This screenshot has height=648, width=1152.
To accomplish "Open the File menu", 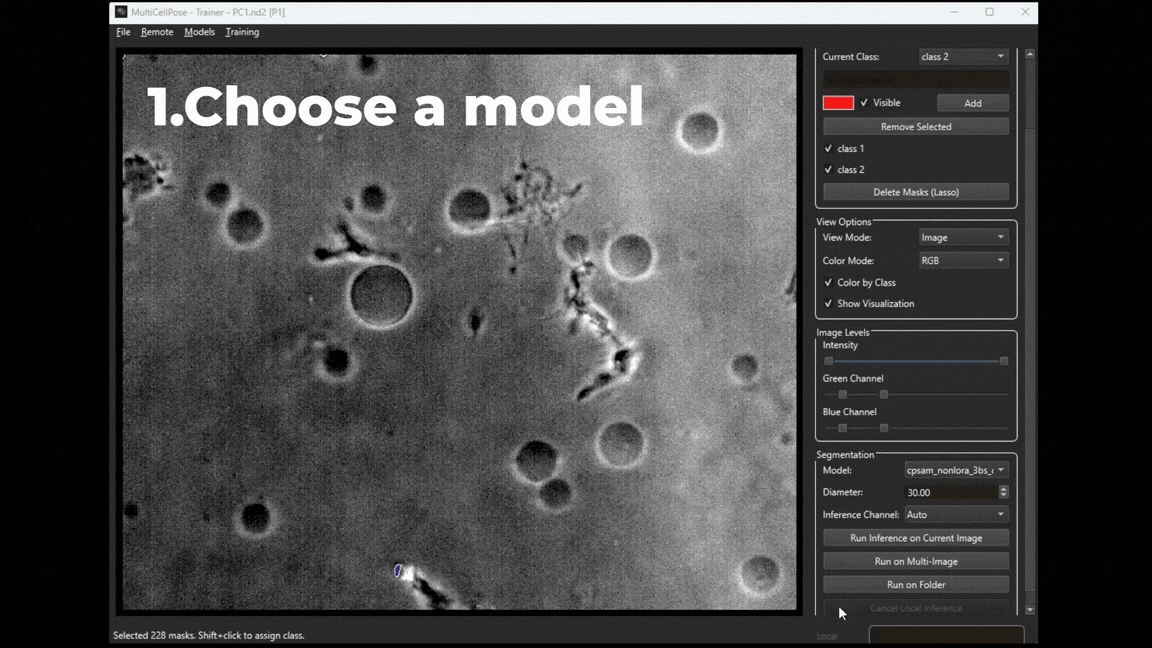I will pos(123,32).
